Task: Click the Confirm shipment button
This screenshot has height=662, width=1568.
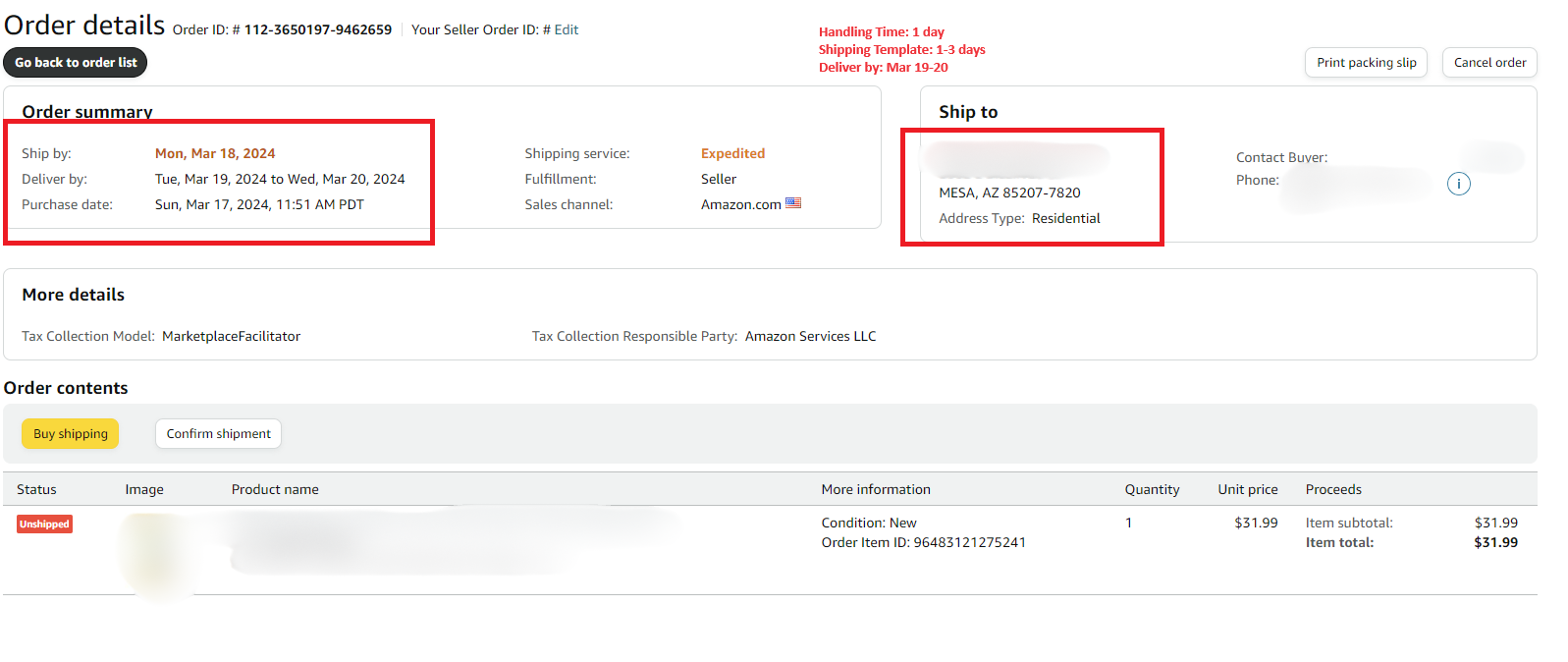Action: click(218, 434)
